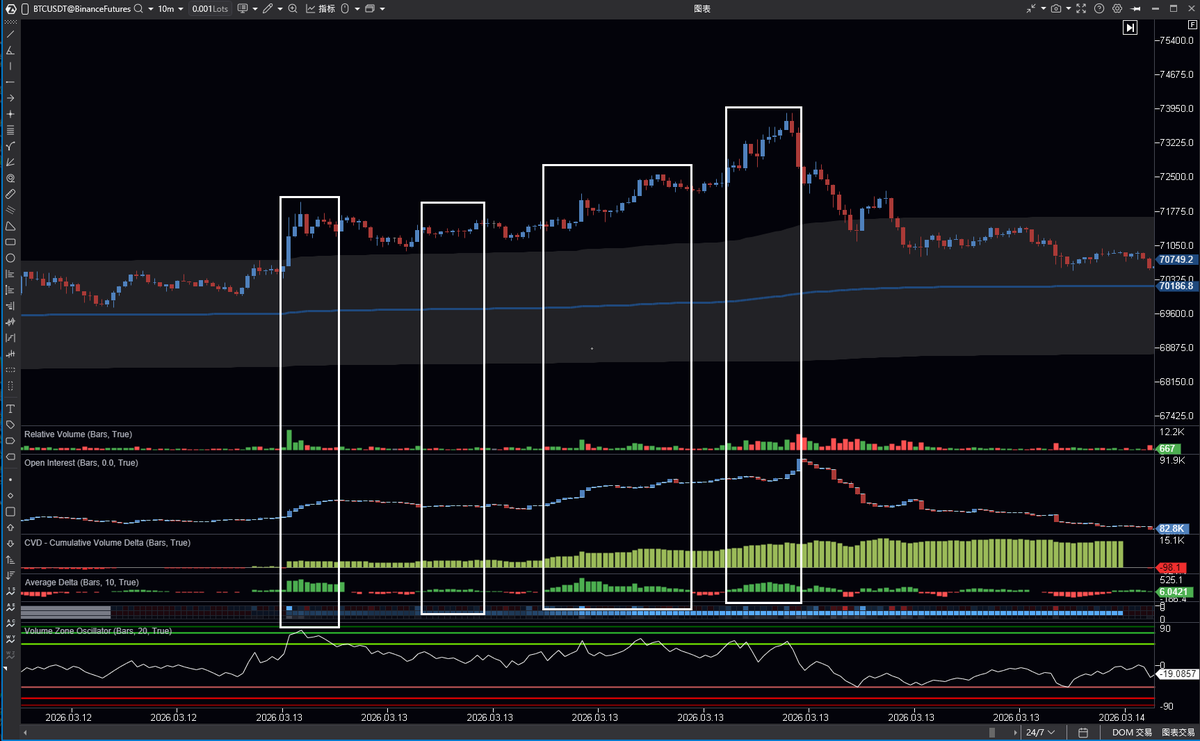Image resolution: width=1200 pixels, height=741 pixels.
Task: Open chart settings gear icon
Action: click(1117, 8)
